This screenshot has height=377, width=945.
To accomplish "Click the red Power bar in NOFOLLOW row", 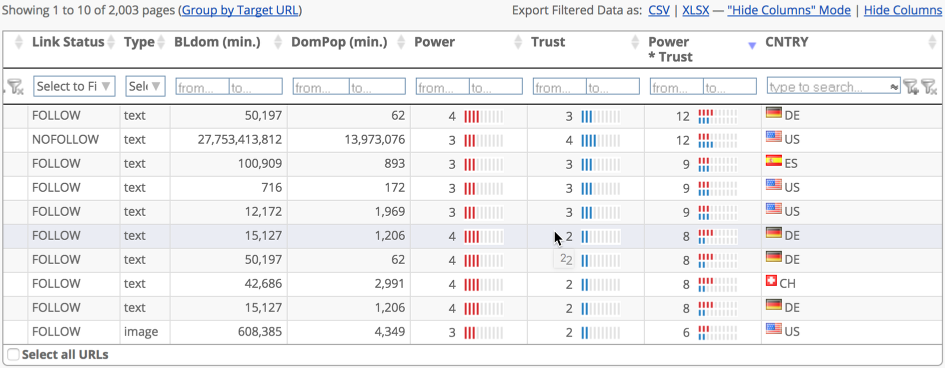I will [483, 140].
